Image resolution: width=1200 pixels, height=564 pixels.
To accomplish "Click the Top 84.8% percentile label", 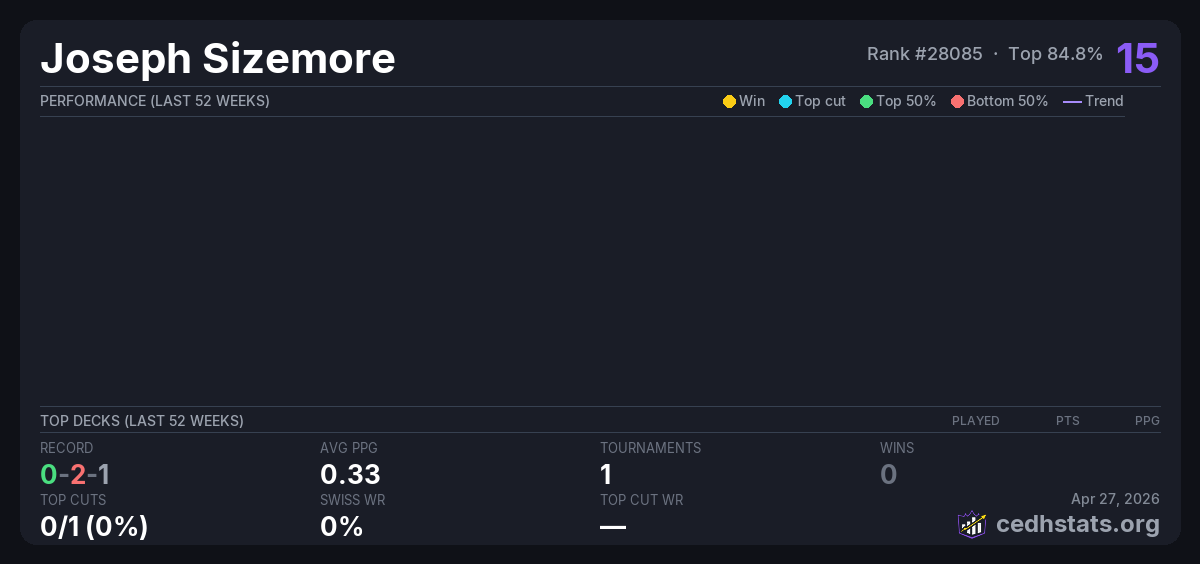I will click(x=1055, y=54).
